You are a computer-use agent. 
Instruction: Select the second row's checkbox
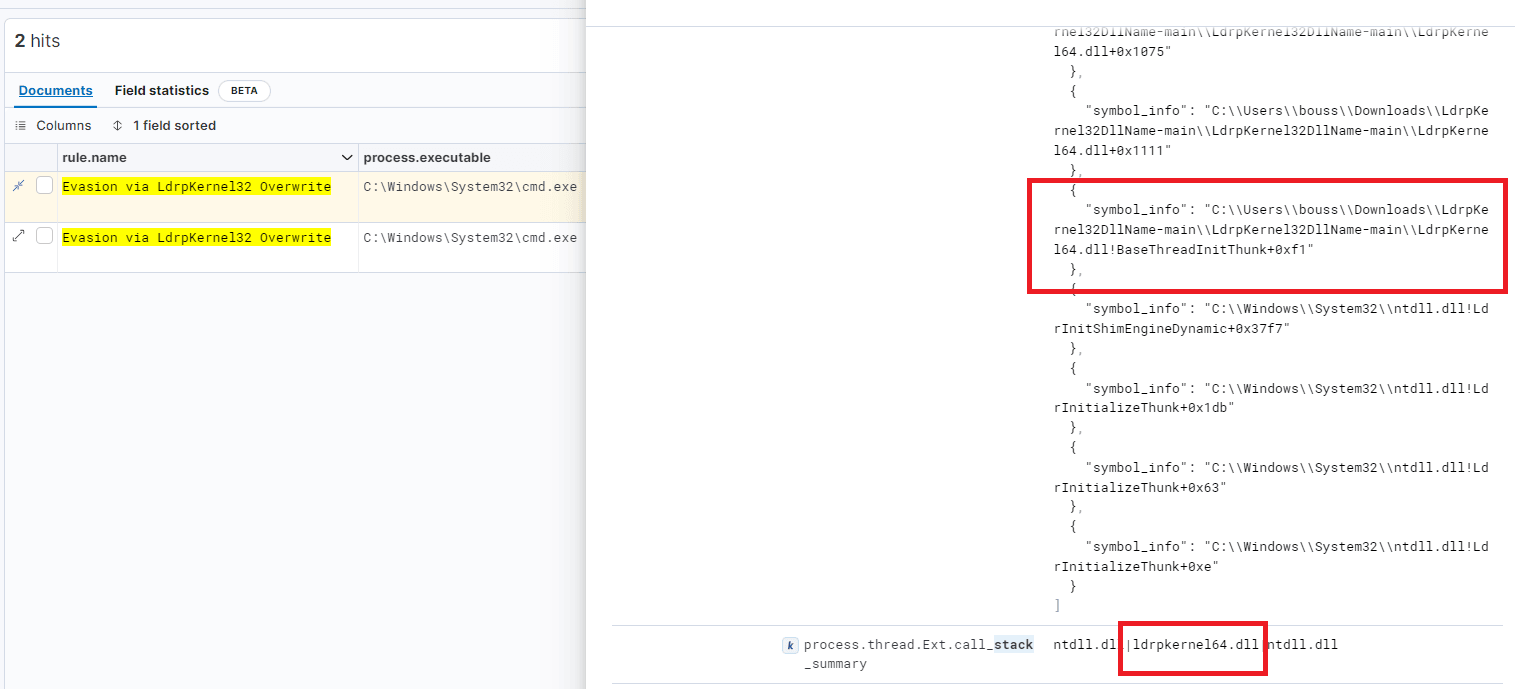pos(44,236)
